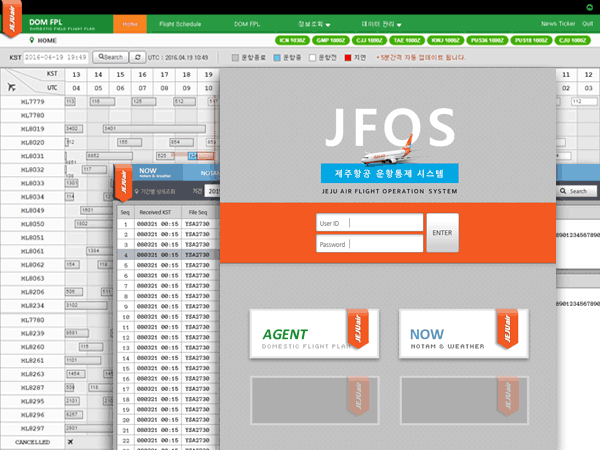Click the location pin icon next to HOME
The image size is (600, 450).
pyautogui.click(x=32, y=40)
